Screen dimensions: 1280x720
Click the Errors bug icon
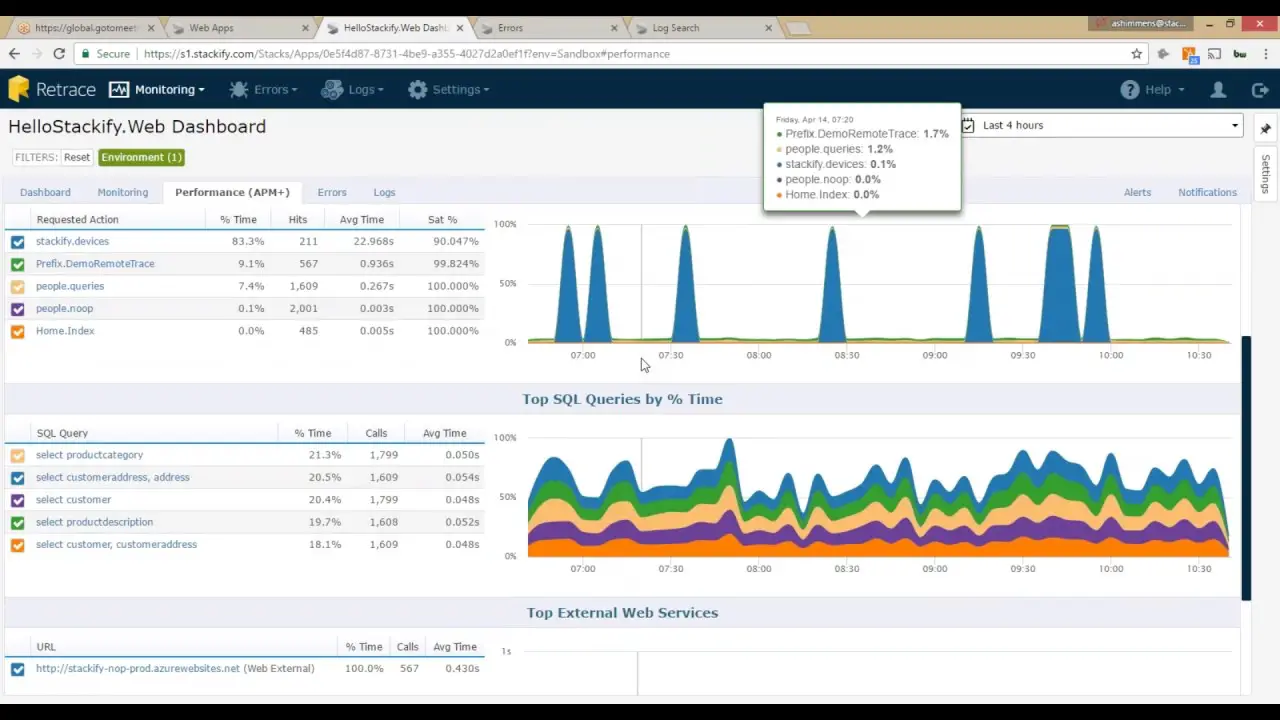coord(238,89)
